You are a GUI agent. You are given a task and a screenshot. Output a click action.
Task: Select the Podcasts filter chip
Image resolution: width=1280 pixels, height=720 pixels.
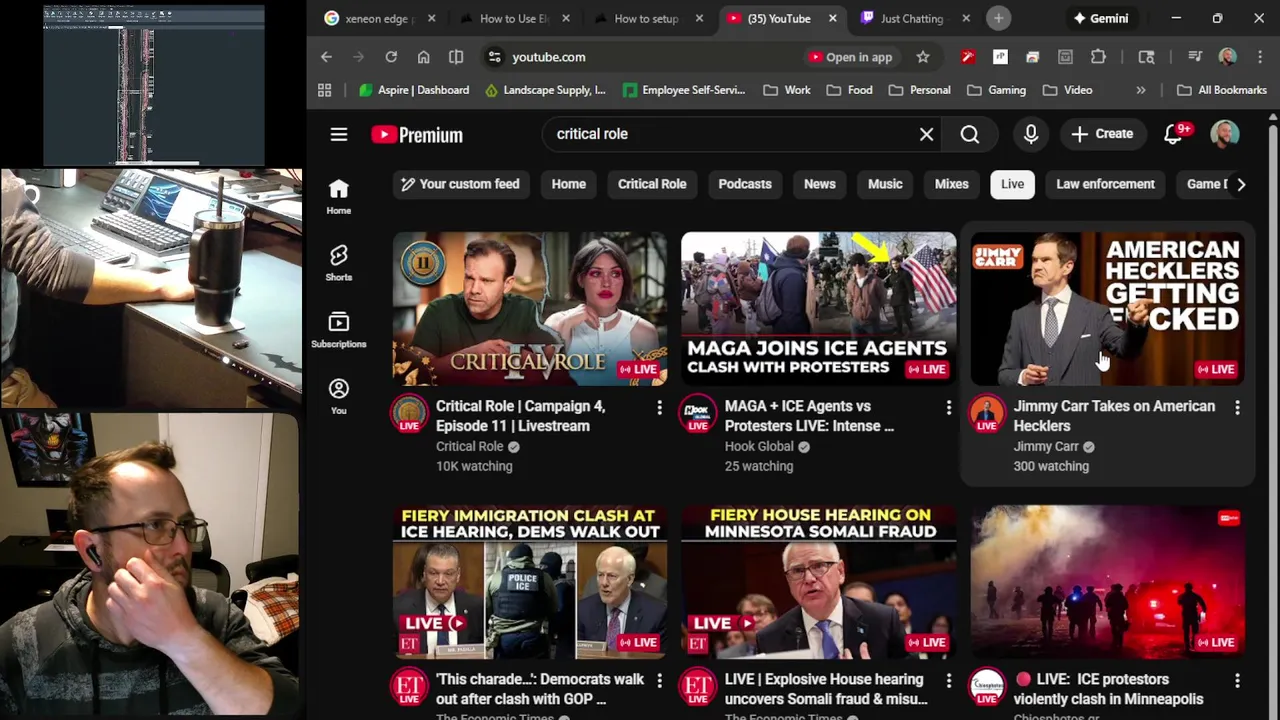[745, 184]
